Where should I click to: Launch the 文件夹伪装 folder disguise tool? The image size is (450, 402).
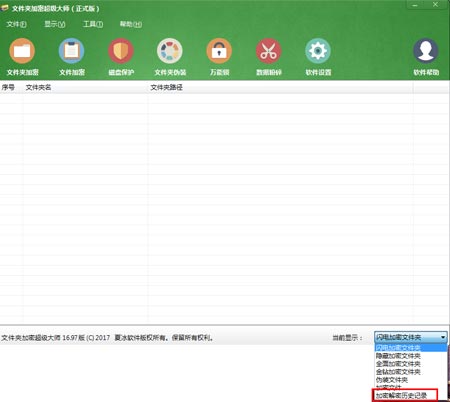(x=170, y=51)
